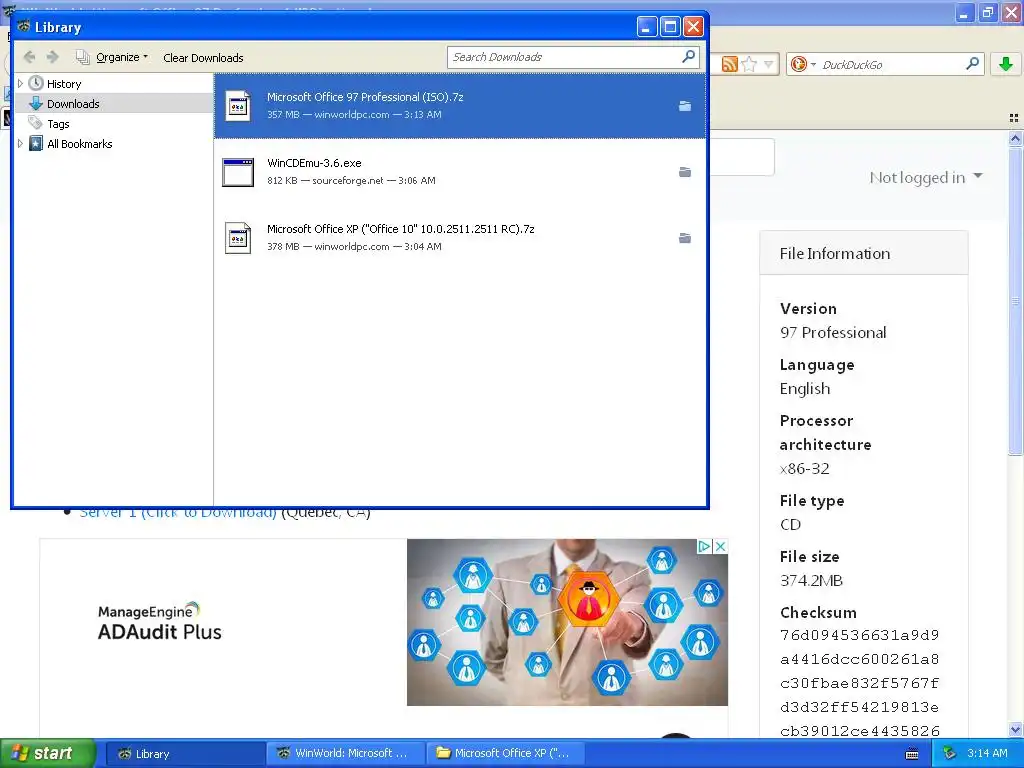Click the All Bookmarks star icon
Image resolution: width=1024 pixels, height=768 pixels.
(36, 143)
